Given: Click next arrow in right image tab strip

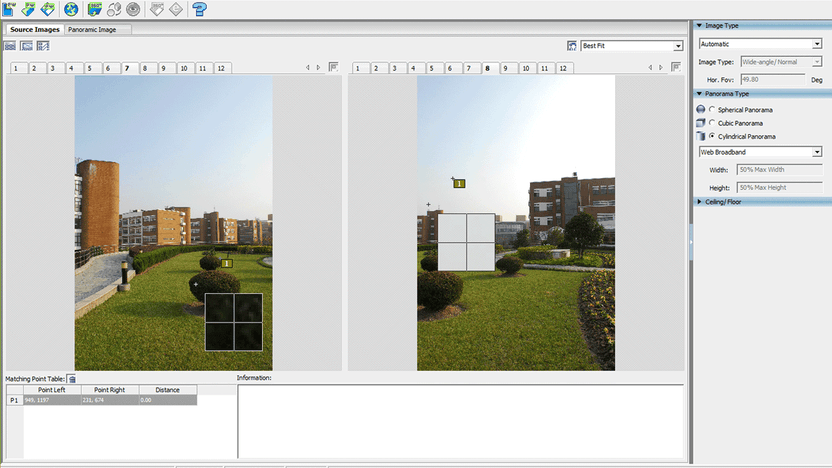Looking at the screenshot, I should tap(661, 67).
